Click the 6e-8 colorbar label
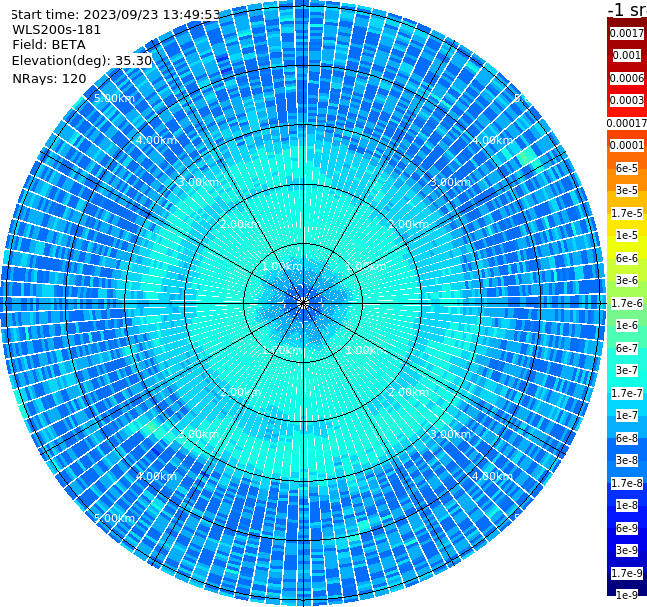The width and height of the screenshot is (647, 607). (627, 438)
